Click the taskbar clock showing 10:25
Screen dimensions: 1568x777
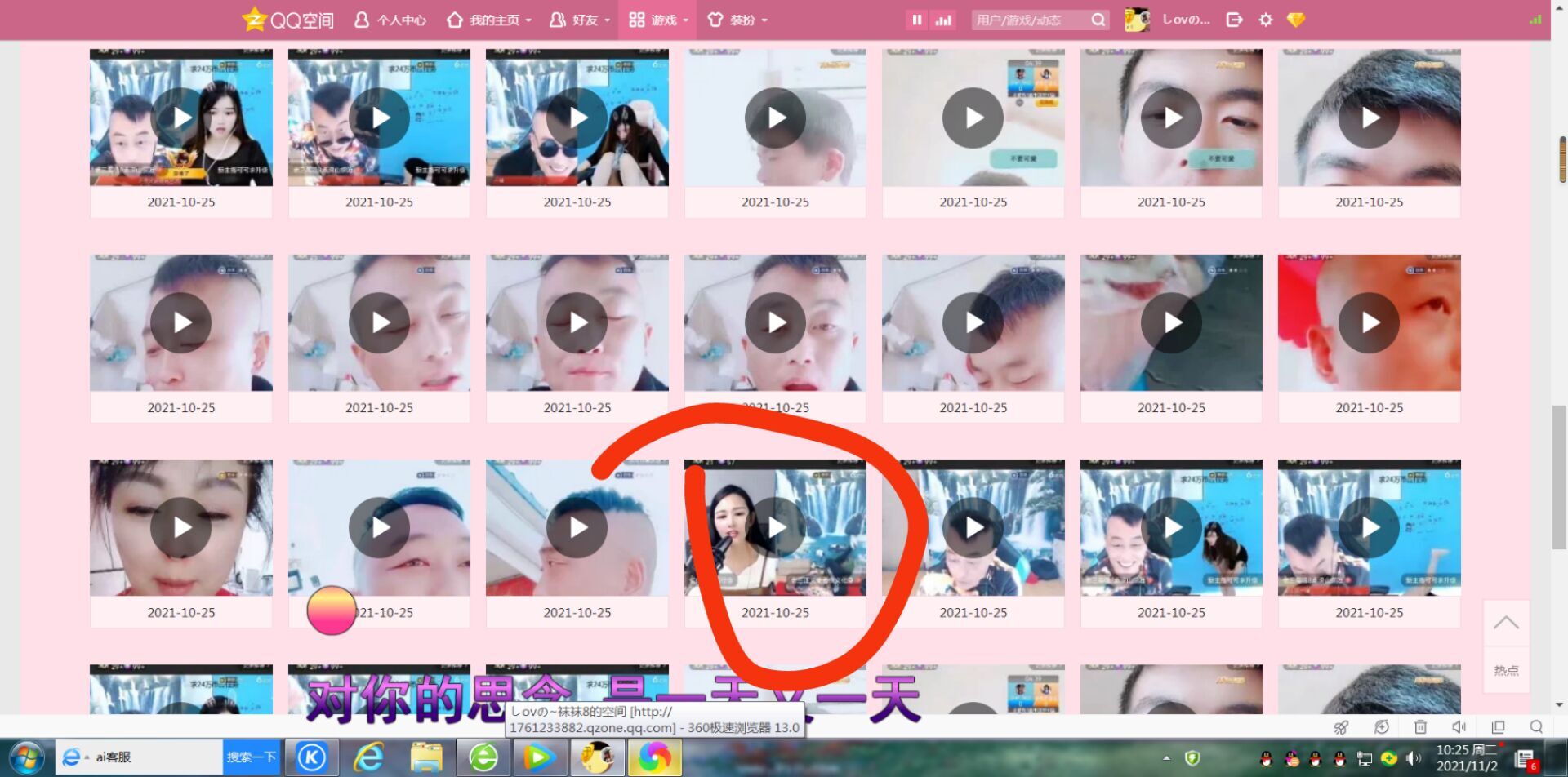(x=1467, y=758)
